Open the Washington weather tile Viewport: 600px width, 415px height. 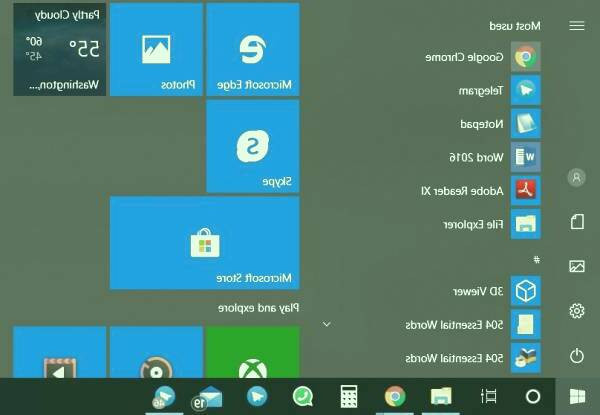coord(58,49)
